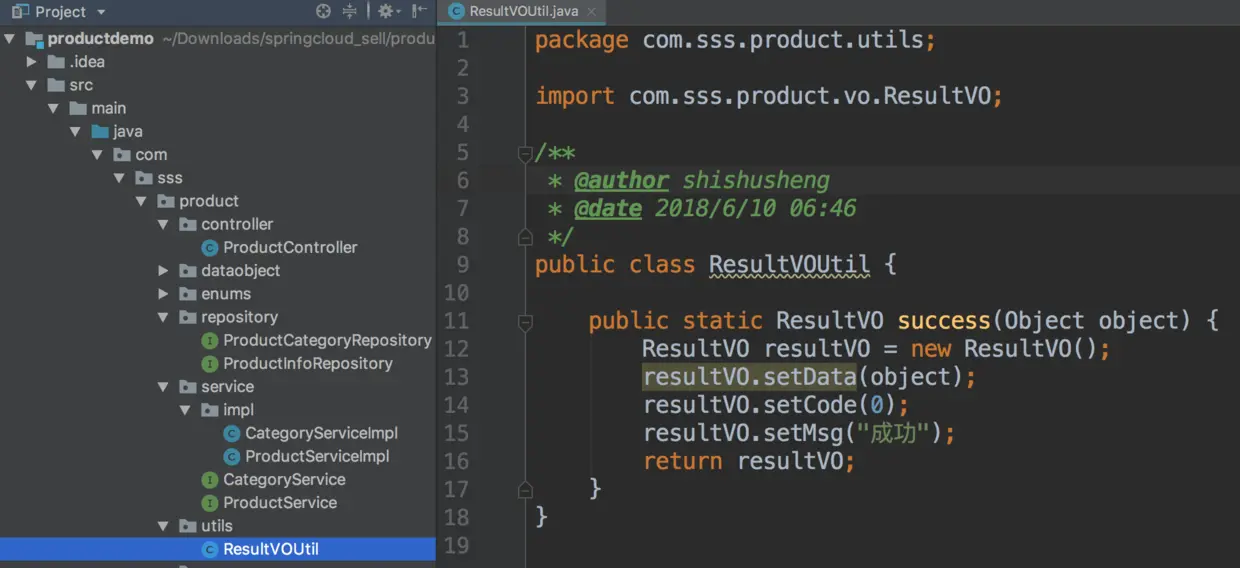Collapse the service package arrow
This screenshot has height=568, width=1240.
point(164,387)
